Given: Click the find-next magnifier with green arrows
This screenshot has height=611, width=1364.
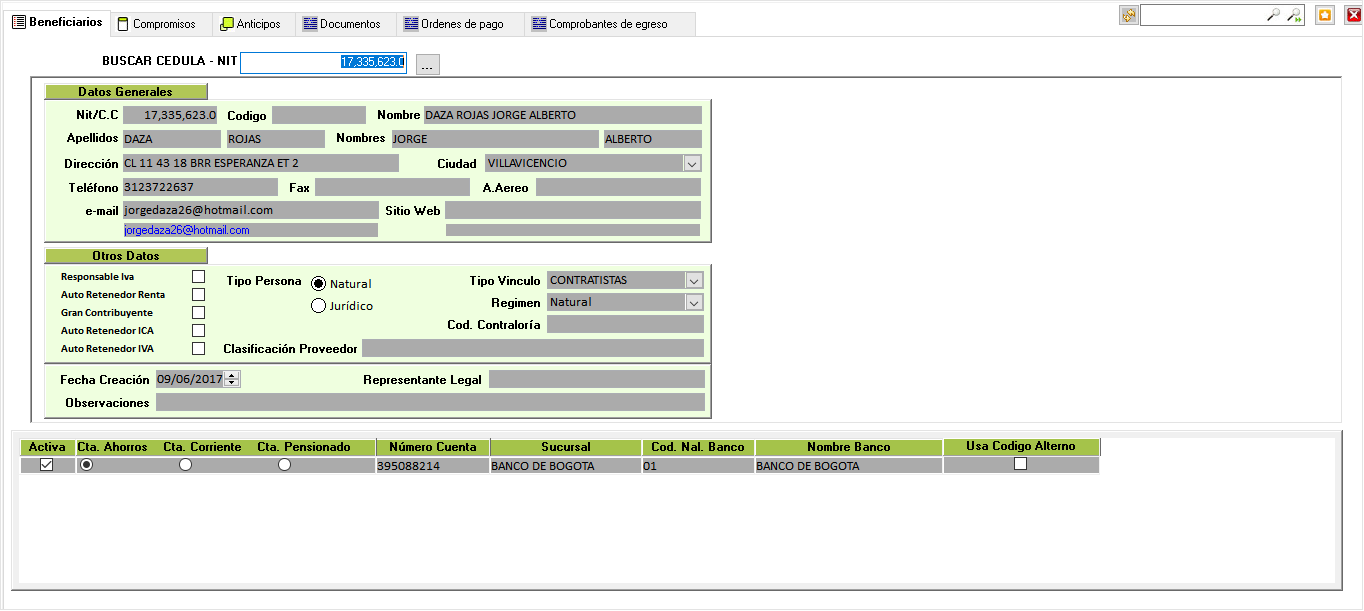Looking at the screenshot, I should (1294, 15).
